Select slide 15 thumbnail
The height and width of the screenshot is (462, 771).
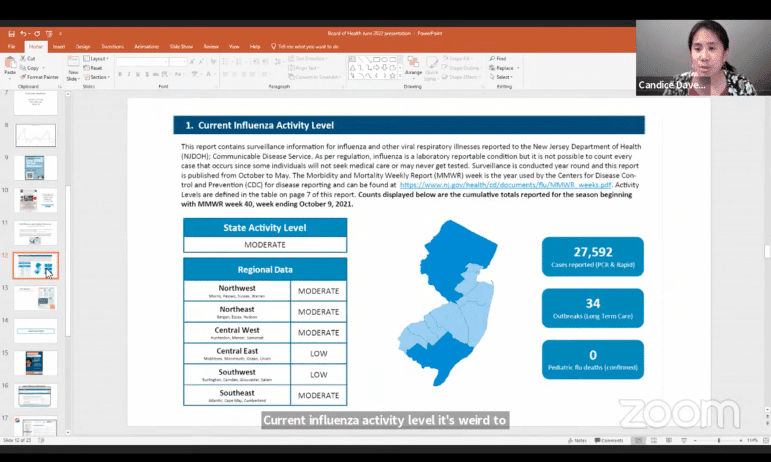click(35, 363)
